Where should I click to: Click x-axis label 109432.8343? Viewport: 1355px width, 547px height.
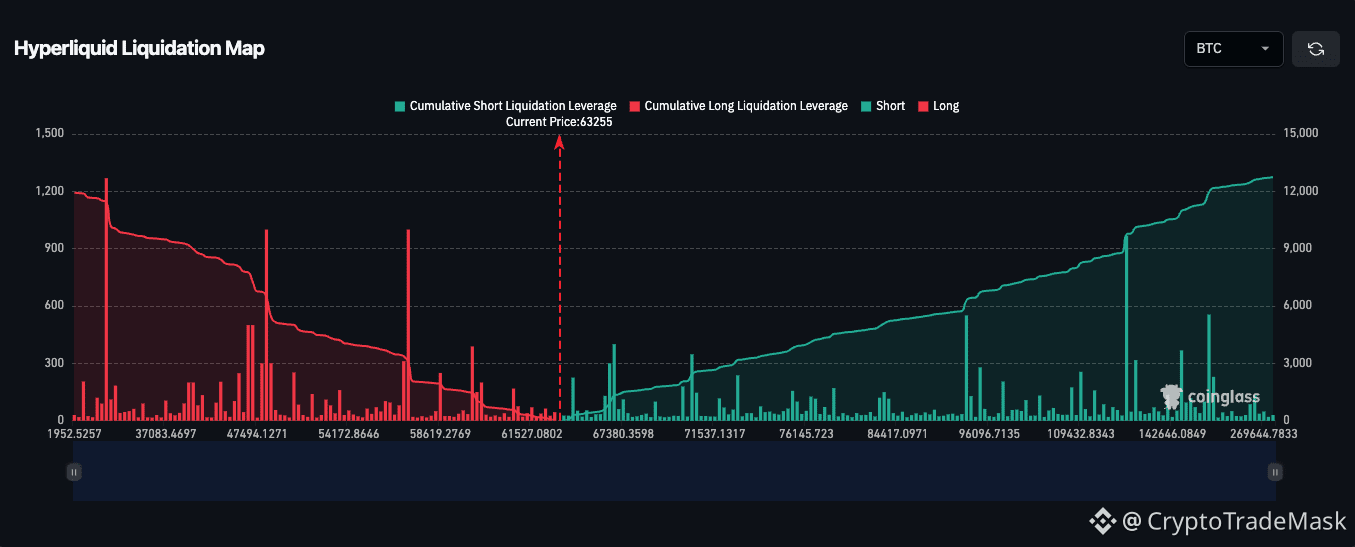click(1080, 434)
